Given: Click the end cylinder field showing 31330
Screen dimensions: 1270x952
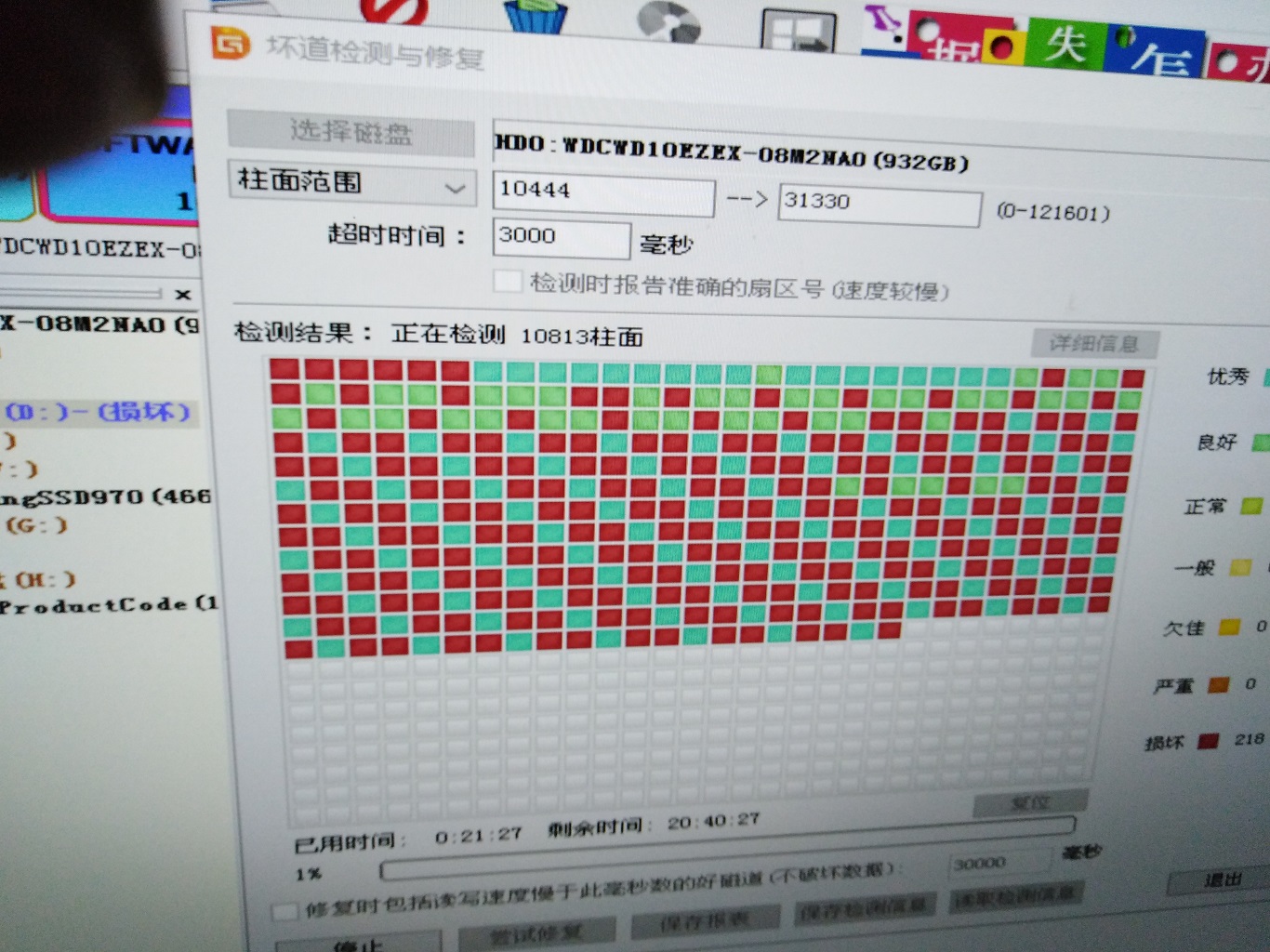Looking at the screenshot, I should (880, 205).
